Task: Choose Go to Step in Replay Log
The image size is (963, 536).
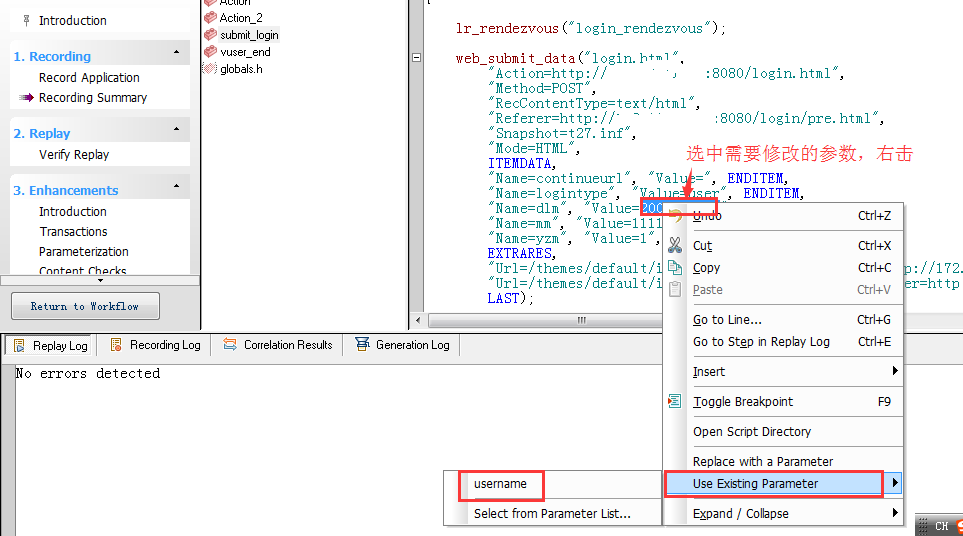Action: click(783, 341)
